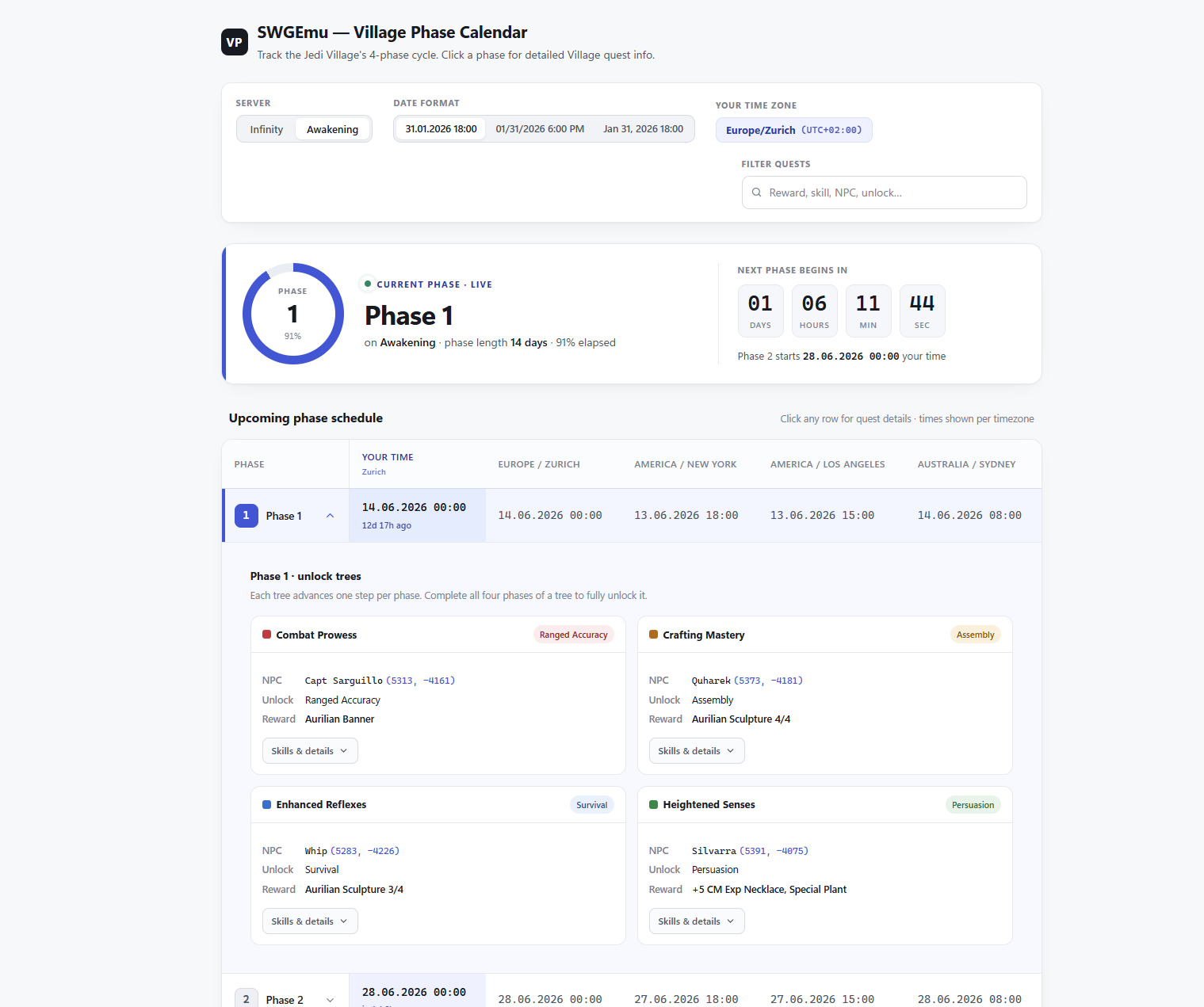The image size is (1204, 1007).
Task: Click the 28.06.2026 00:00 your time cell
Action: pos(417,990)
